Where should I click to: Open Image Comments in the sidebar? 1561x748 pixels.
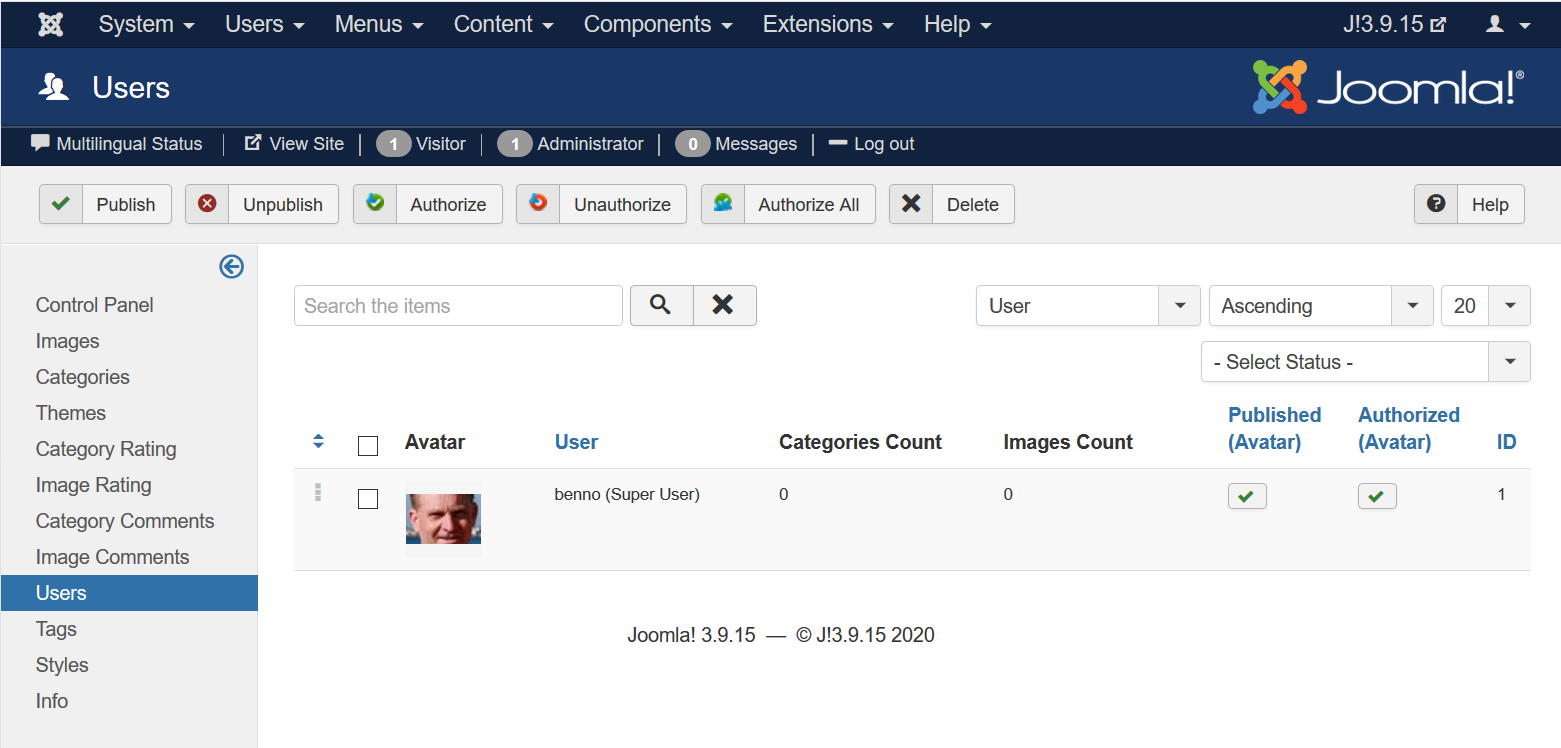112,557
